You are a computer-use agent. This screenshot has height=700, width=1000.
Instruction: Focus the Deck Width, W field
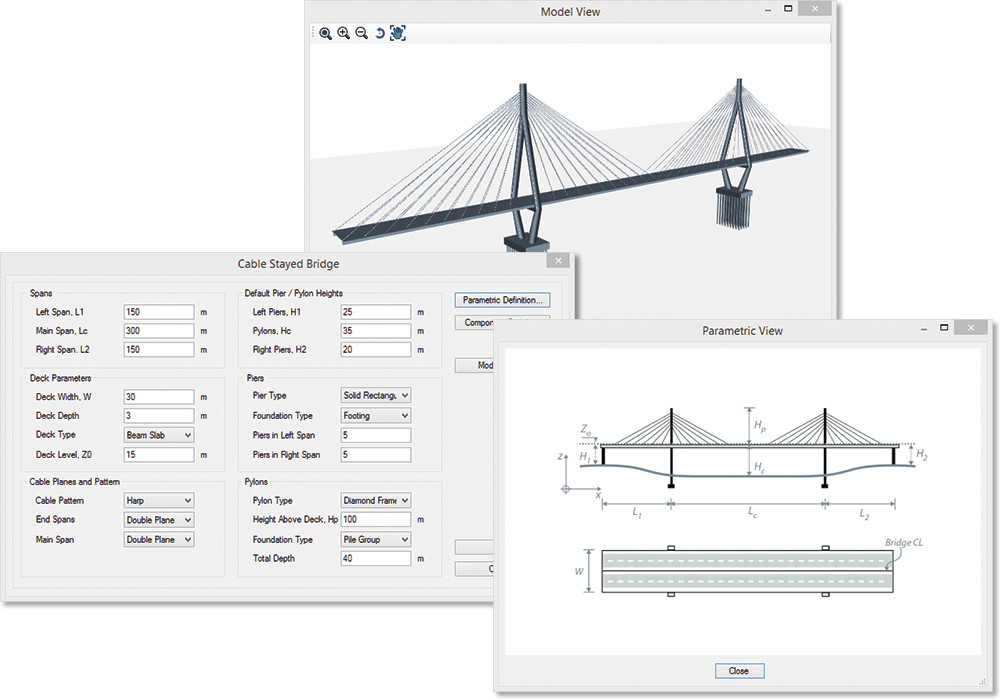pos(158,397)
